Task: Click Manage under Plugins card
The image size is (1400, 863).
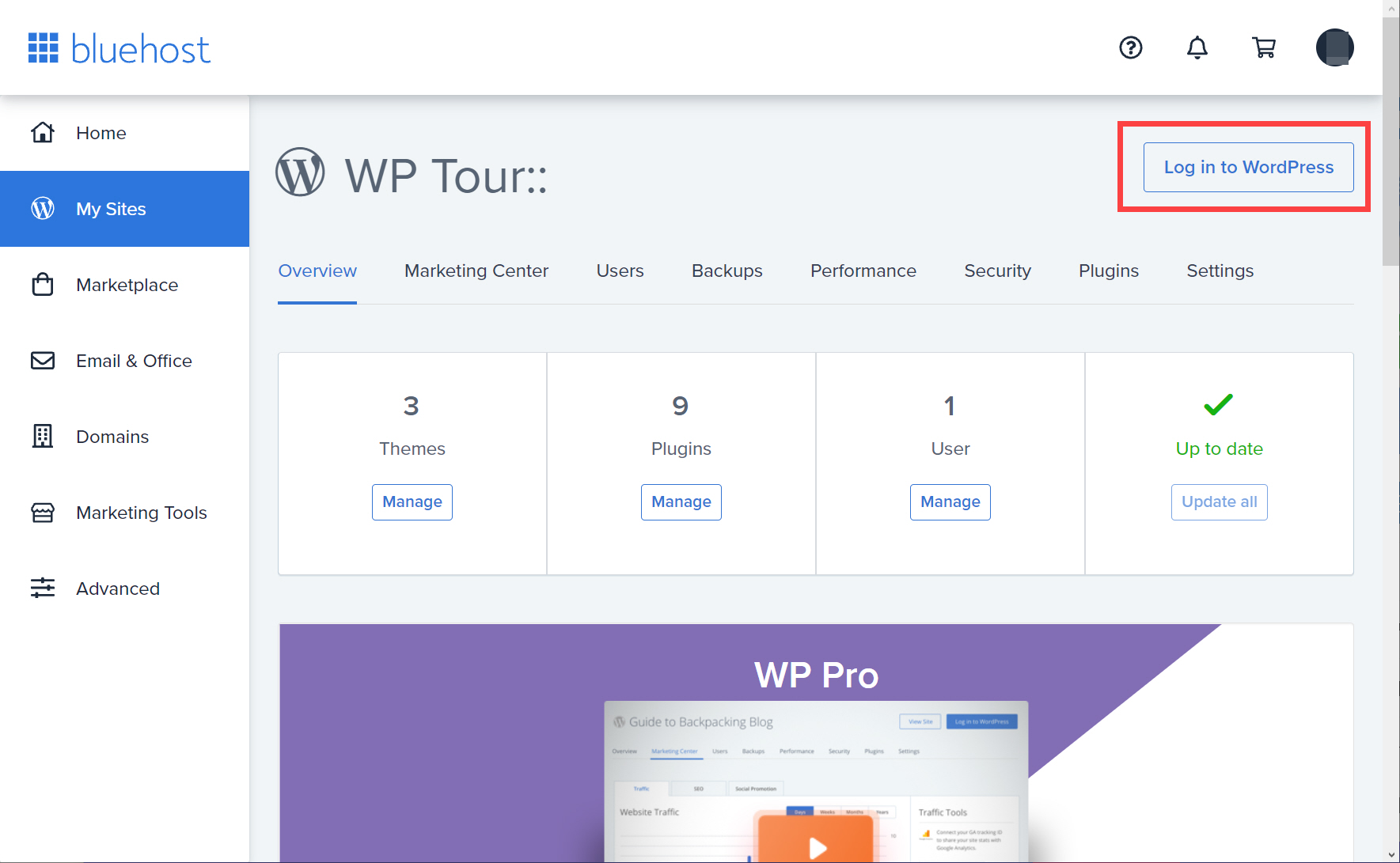Action: tap(681, 502)
